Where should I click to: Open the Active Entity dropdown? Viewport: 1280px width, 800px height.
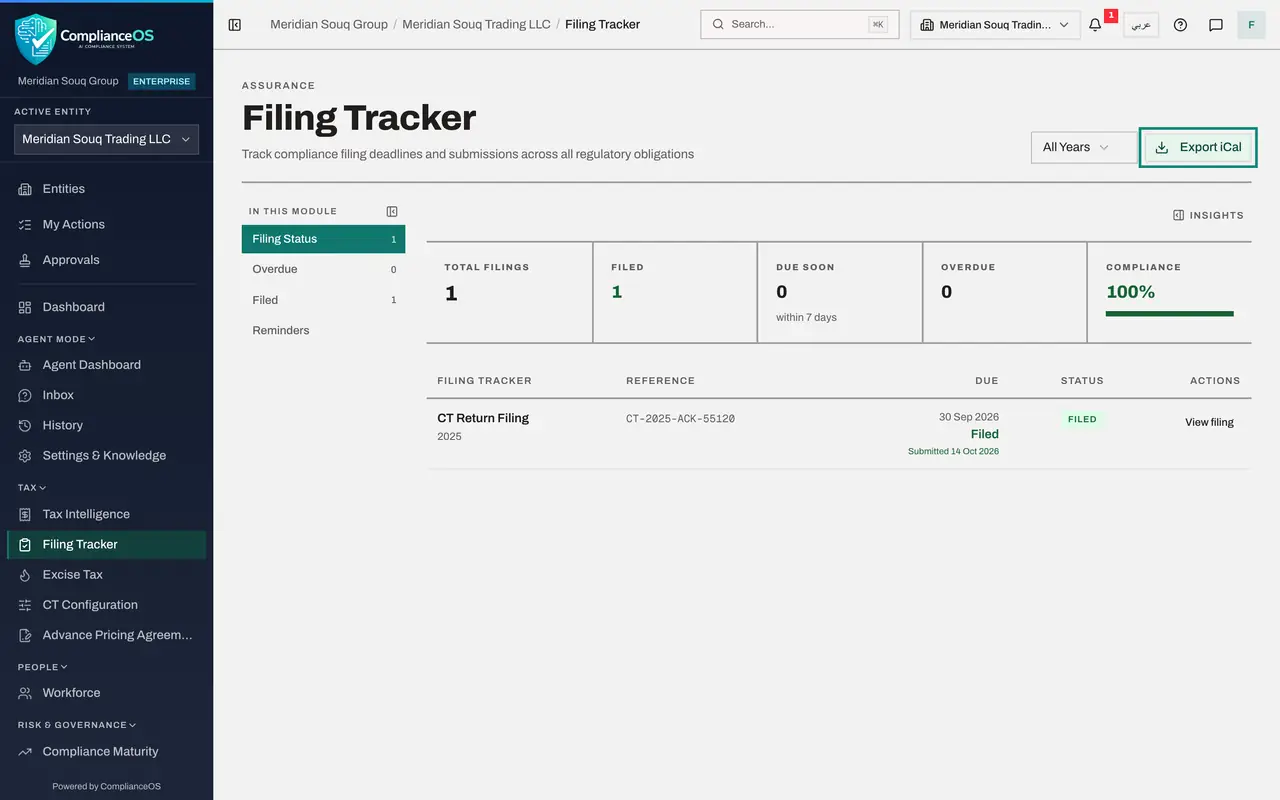[x=107, y=139]
